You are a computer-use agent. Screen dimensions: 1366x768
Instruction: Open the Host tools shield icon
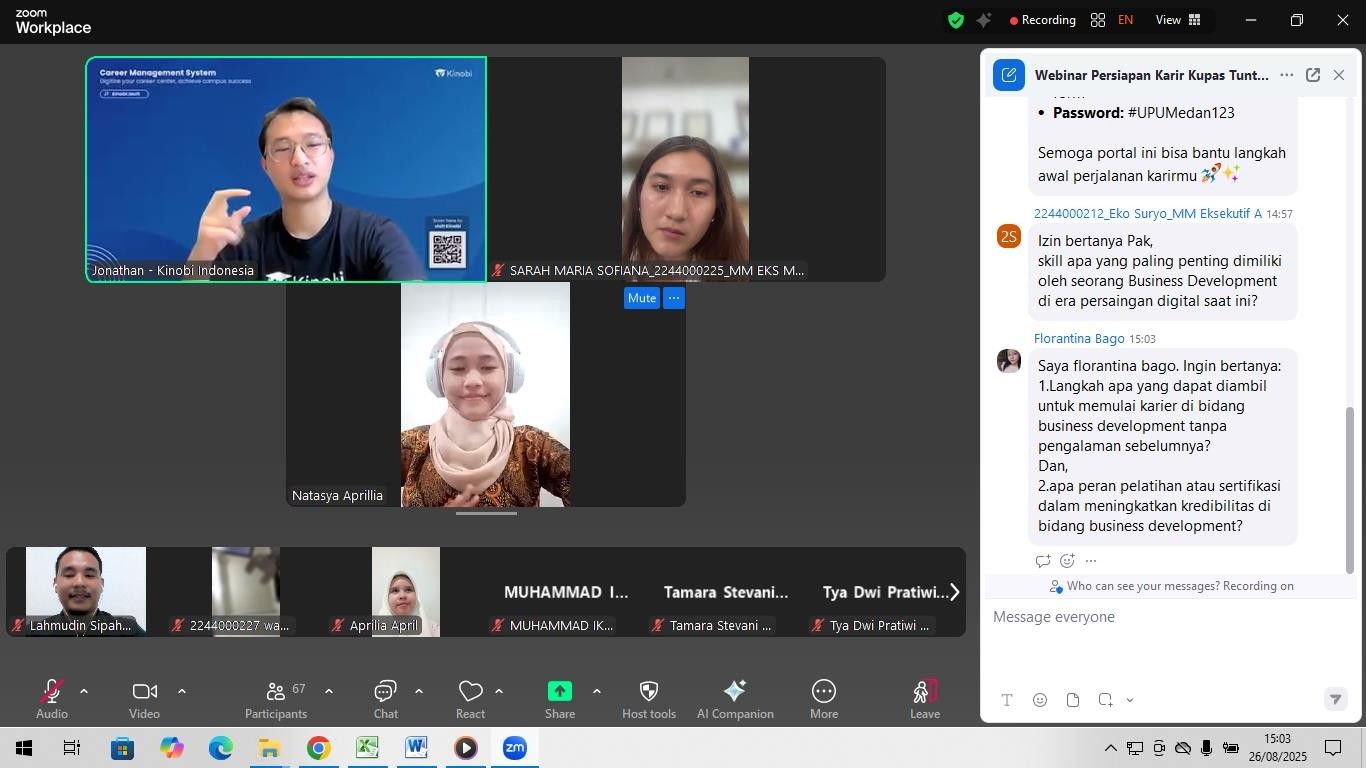pos(648,698)
